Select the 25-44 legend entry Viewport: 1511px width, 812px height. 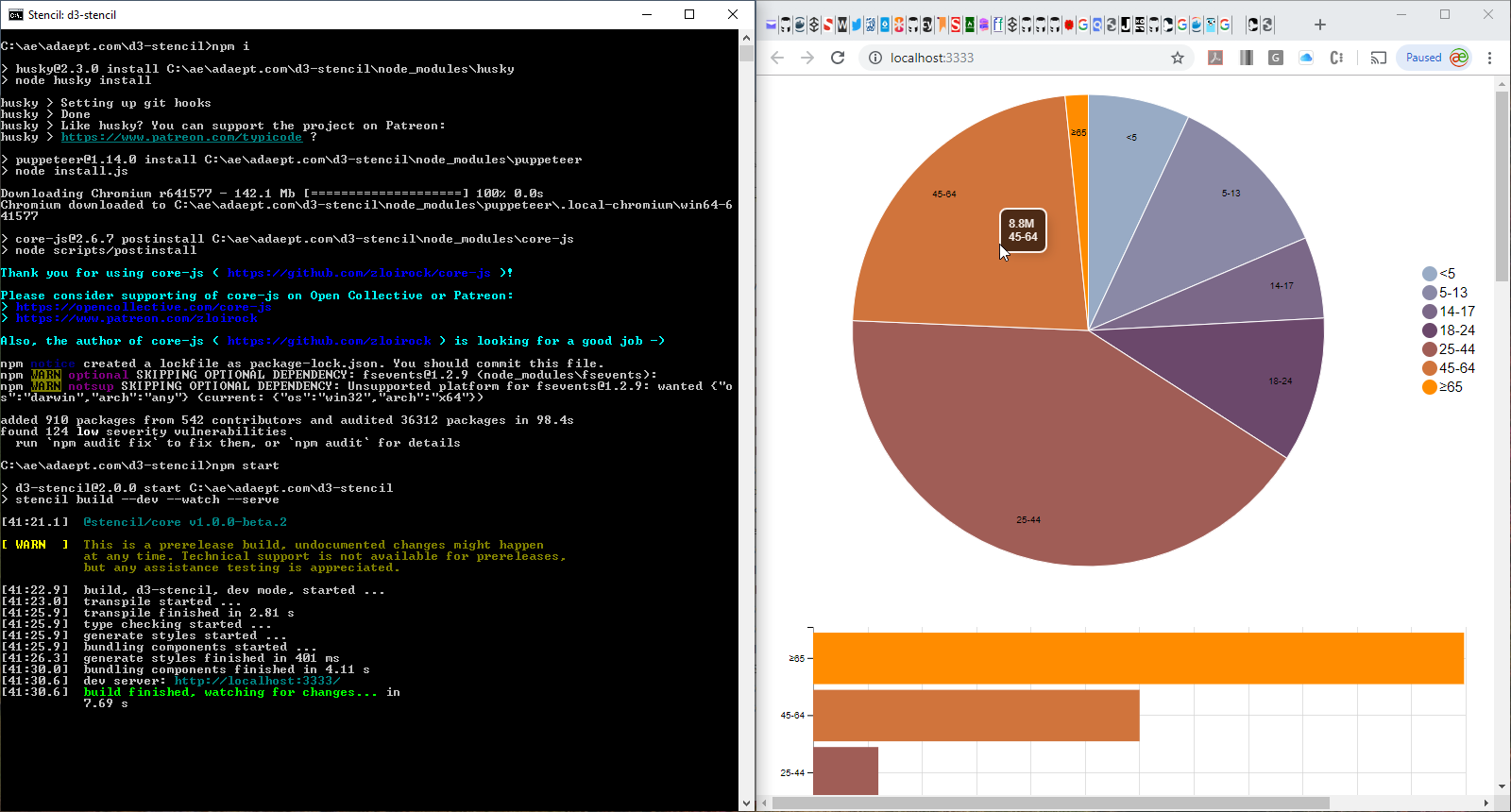[x=1449, y=349]
